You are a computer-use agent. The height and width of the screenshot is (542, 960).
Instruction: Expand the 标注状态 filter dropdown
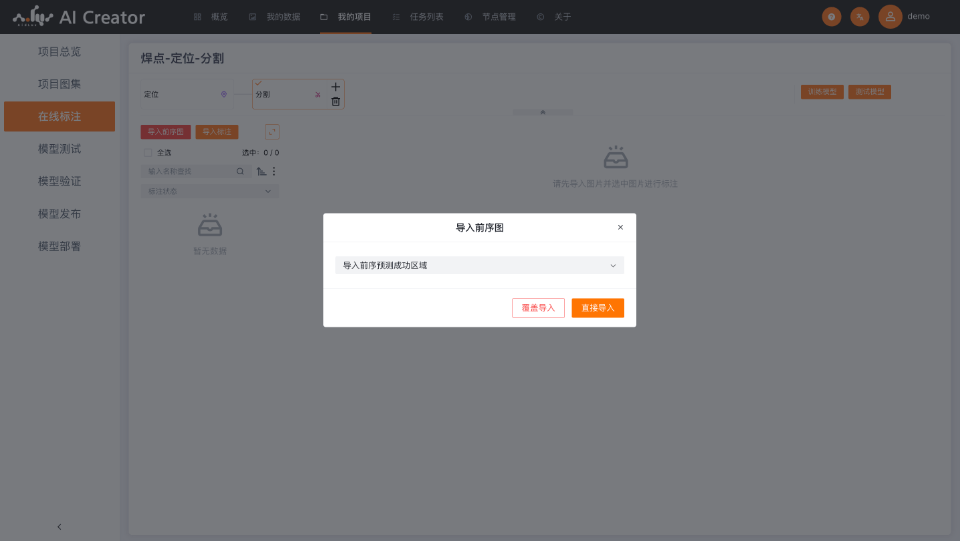(210, 191)
